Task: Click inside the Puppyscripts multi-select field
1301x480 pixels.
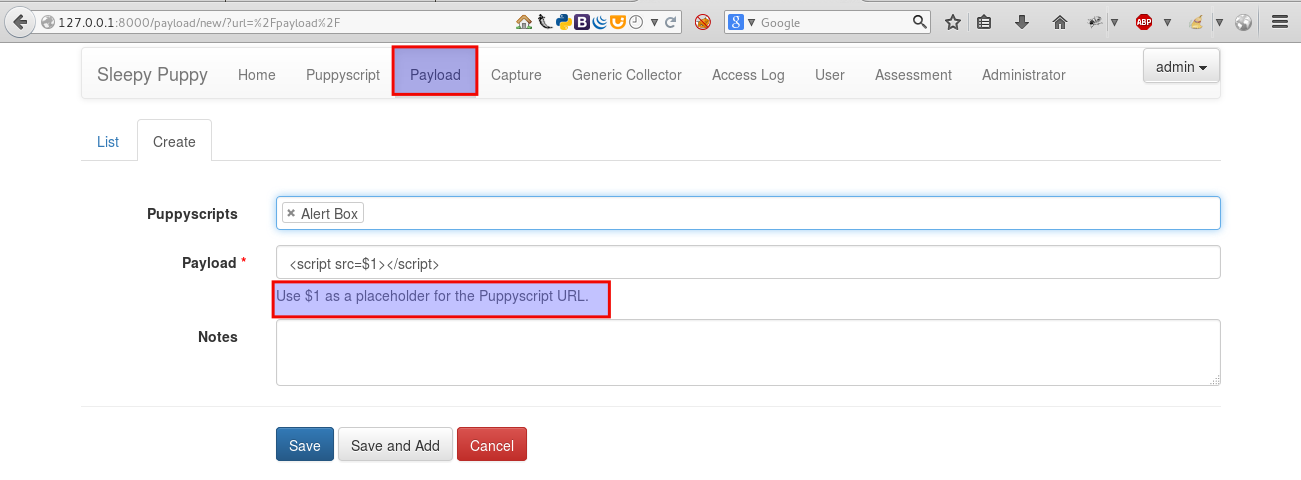Action: pyautogui.click(x=748, y=213)
